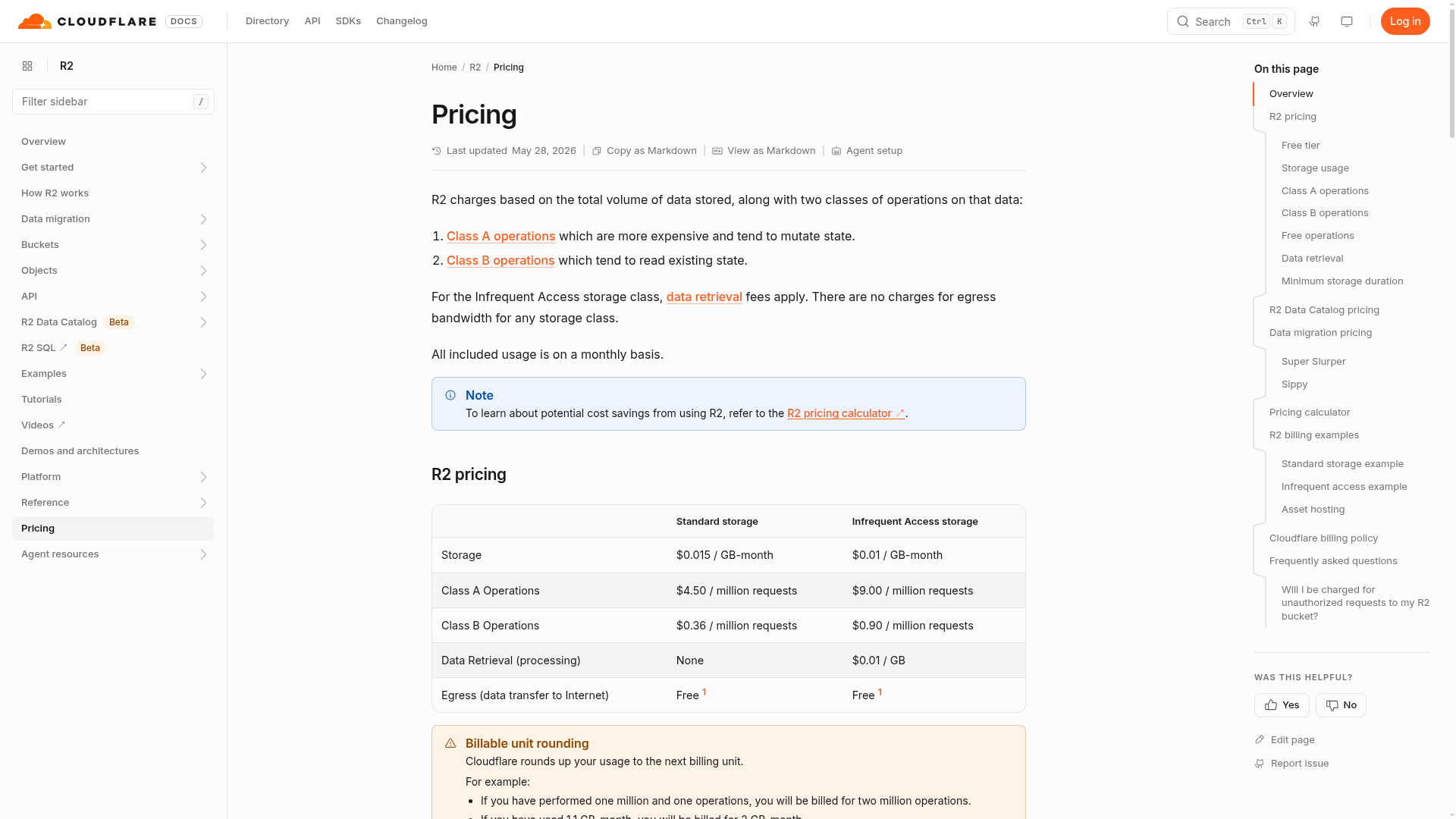Viewport: 1456px width, 819px height.
Task: Jump to Sippy section
Action: 1294,384
